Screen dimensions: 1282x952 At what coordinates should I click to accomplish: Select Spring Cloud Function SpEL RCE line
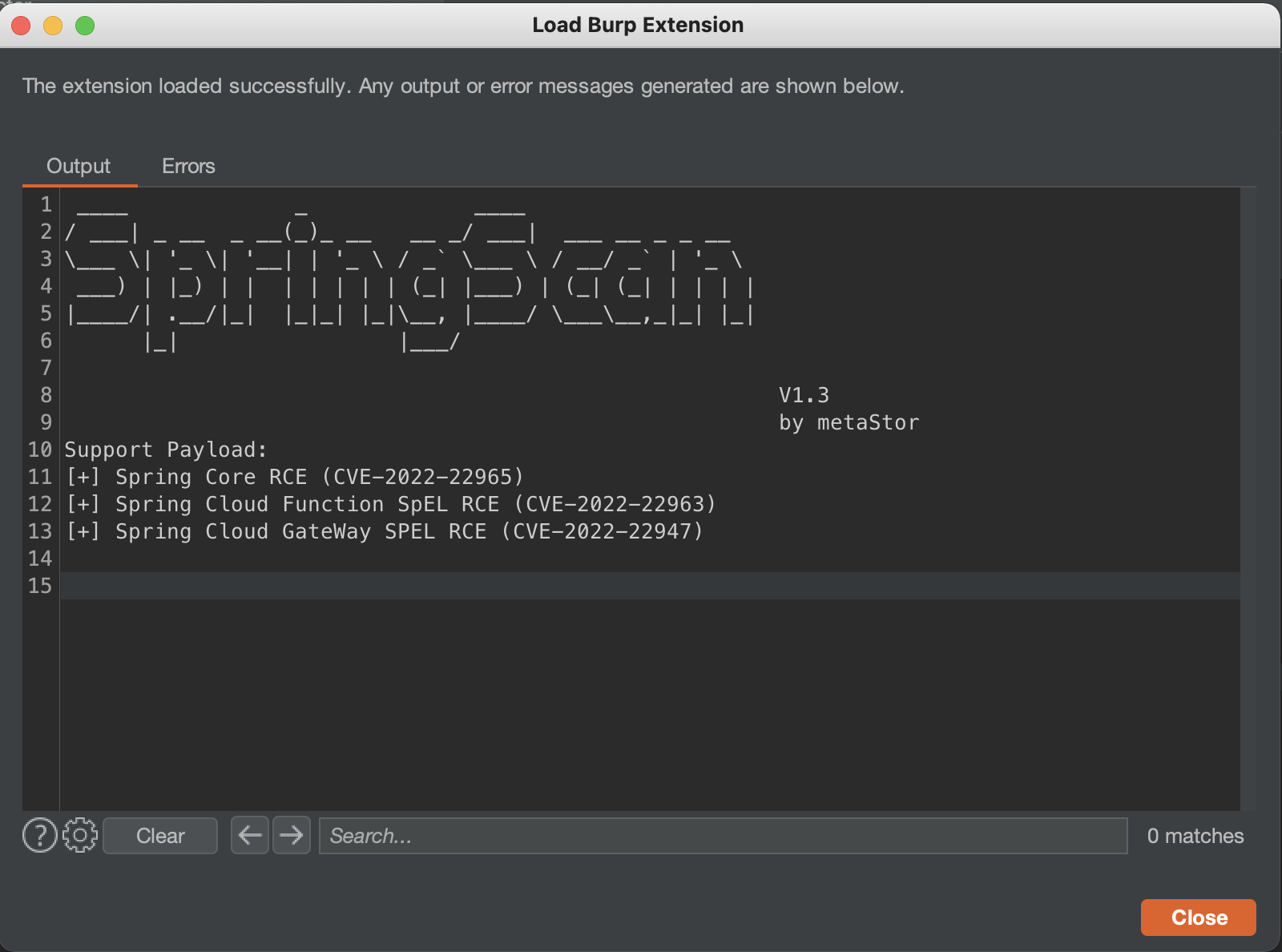click(390, 504)
